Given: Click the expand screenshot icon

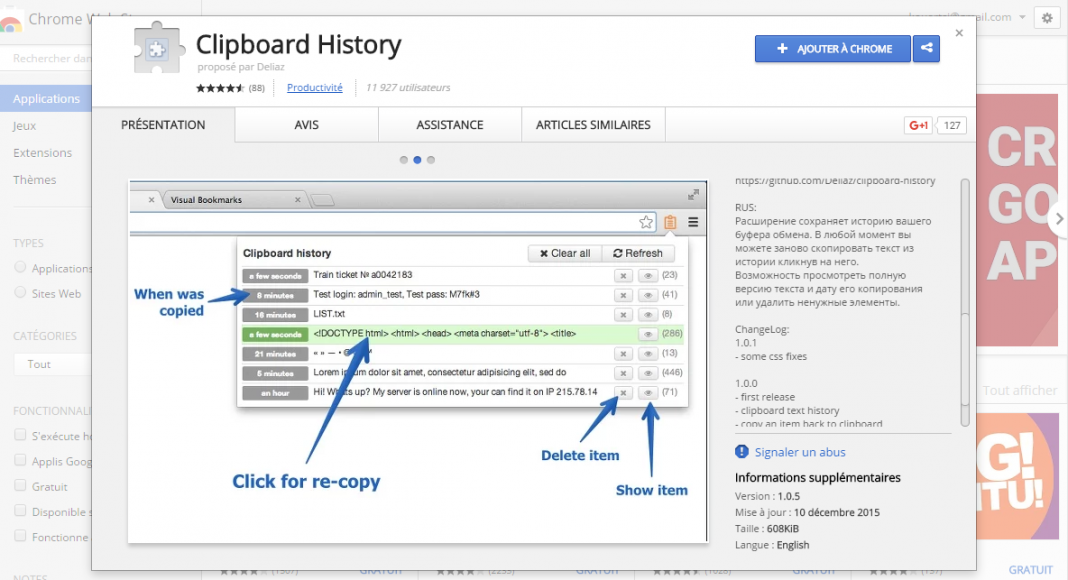Looking at the screenshot, I should click(x=693, y=195).
